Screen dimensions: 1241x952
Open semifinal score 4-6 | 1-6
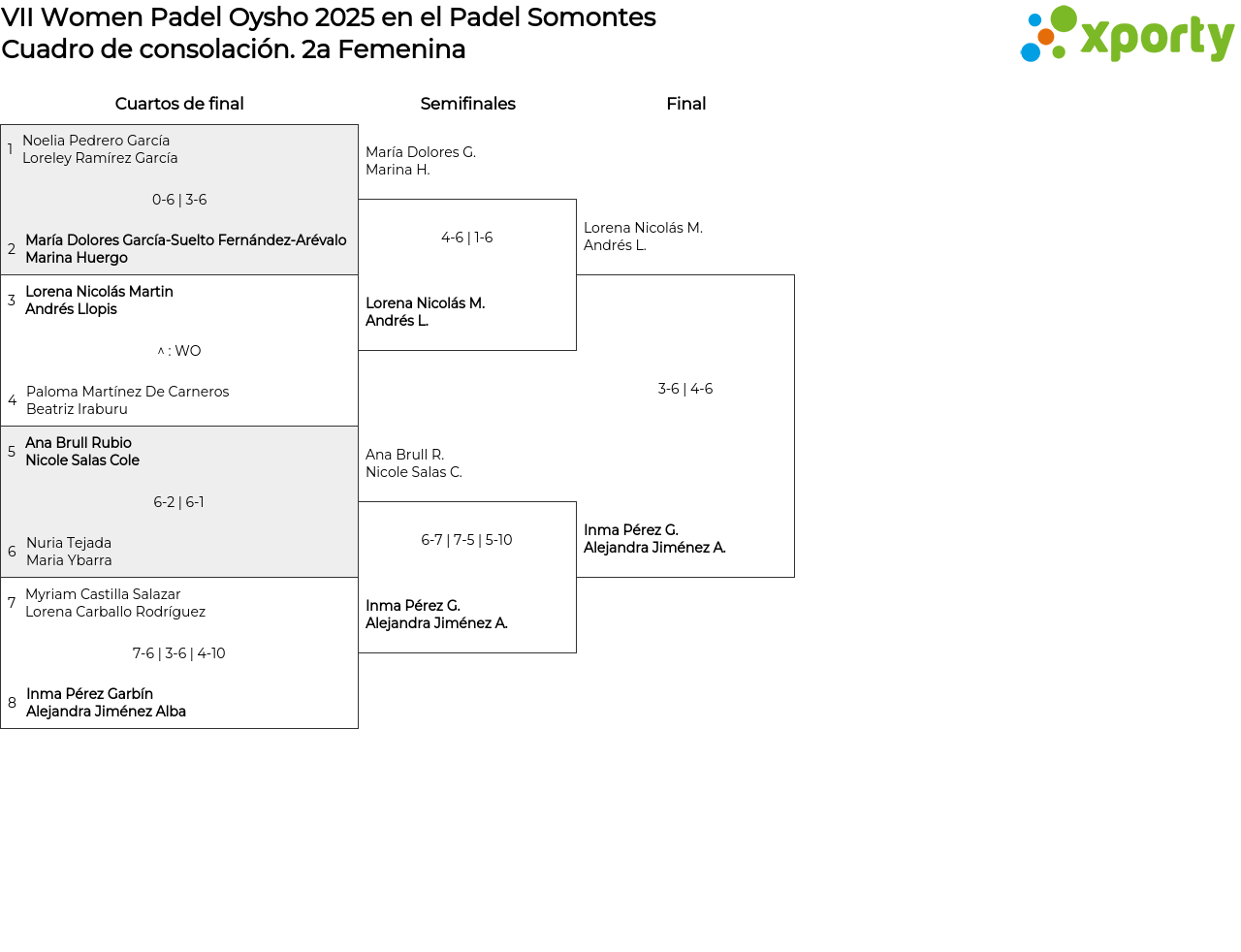pos(467,238)
